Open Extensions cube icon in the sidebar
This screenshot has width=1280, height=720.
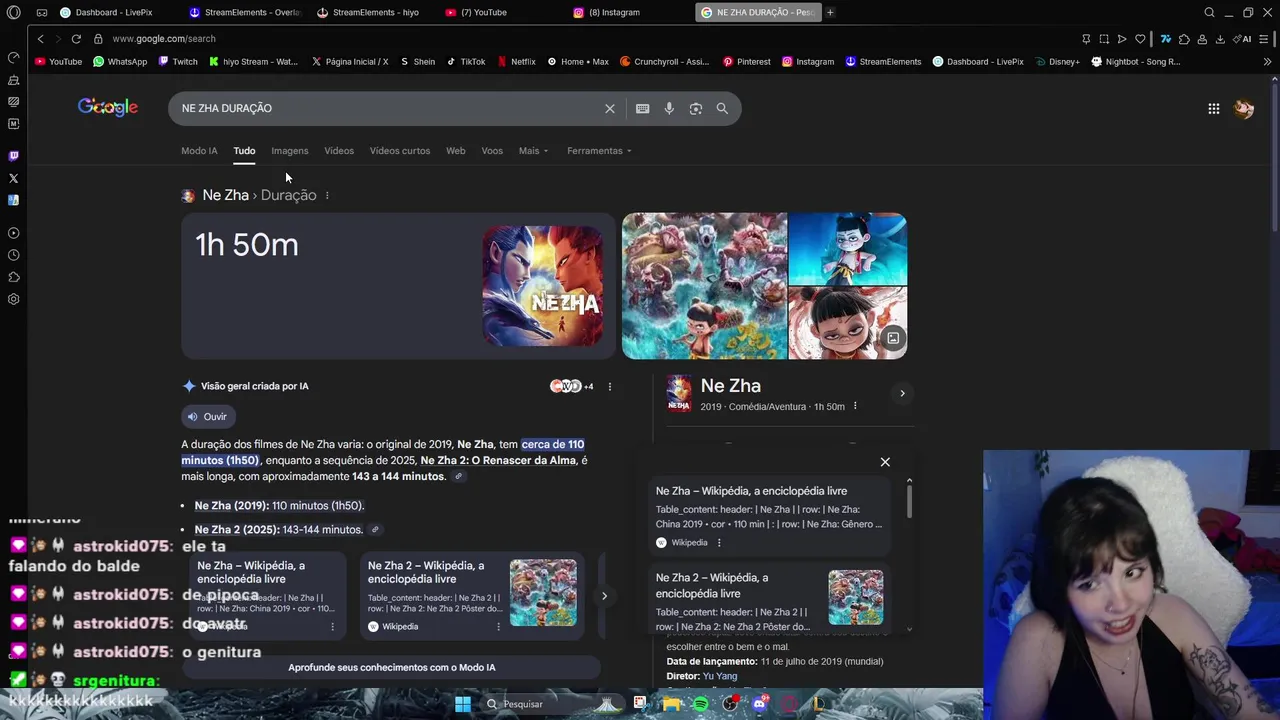pyautogui.click(x=13, y=277)
